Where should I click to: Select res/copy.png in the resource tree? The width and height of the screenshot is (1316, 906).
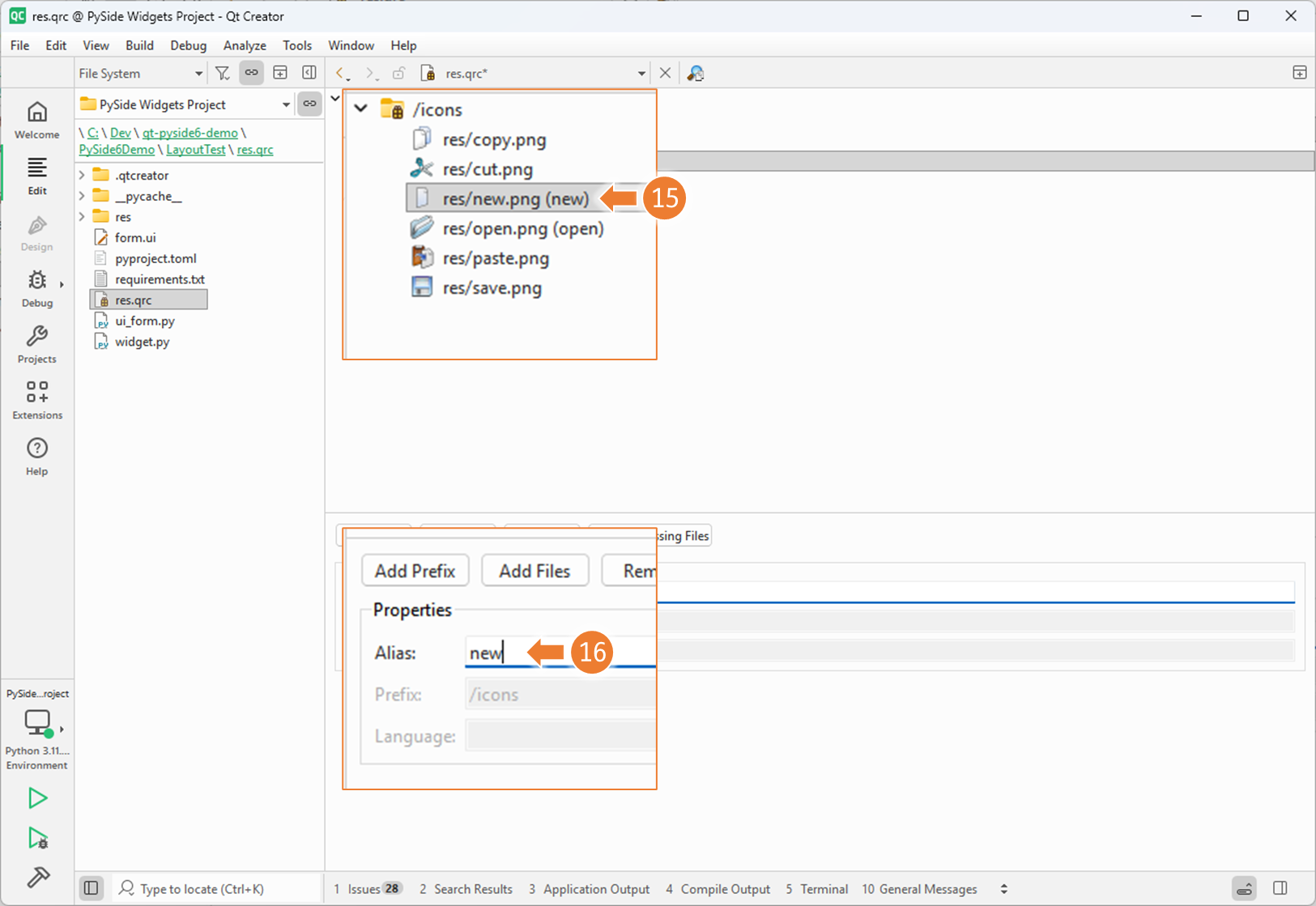pos(494,139)
